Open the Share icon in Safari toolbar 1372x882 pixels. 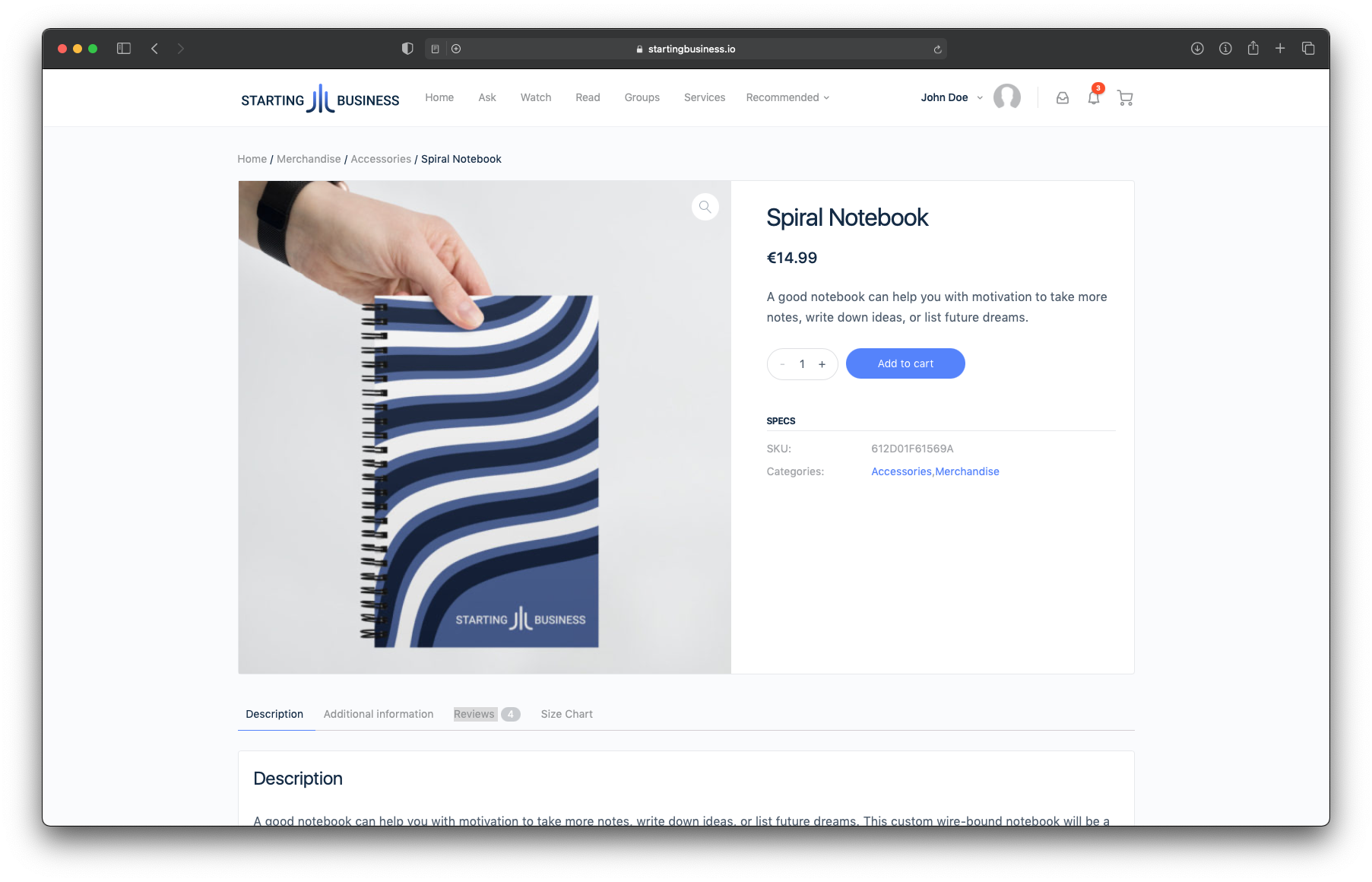click(x=1253, y=48)
